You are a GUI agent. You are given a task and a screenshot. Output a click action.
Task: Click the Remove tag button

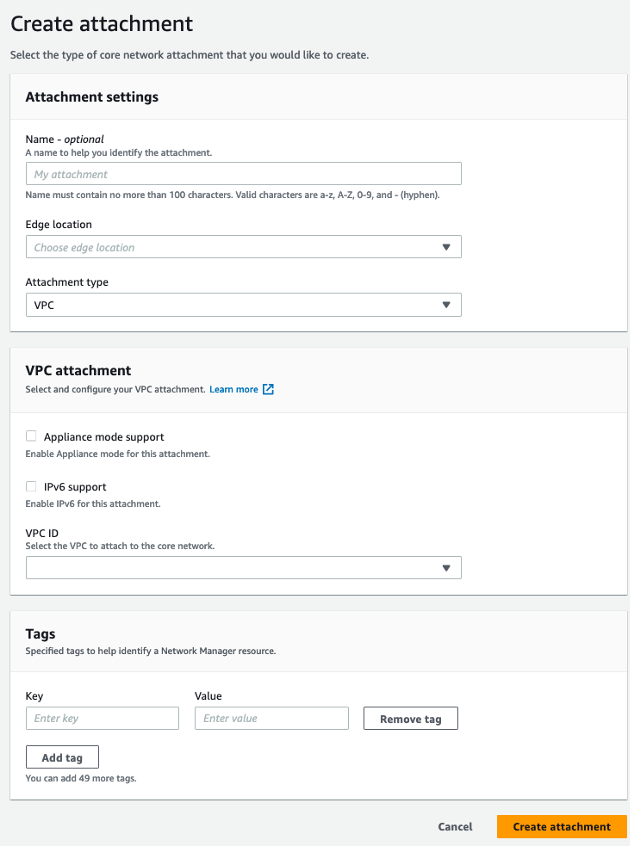pos(410,719)
